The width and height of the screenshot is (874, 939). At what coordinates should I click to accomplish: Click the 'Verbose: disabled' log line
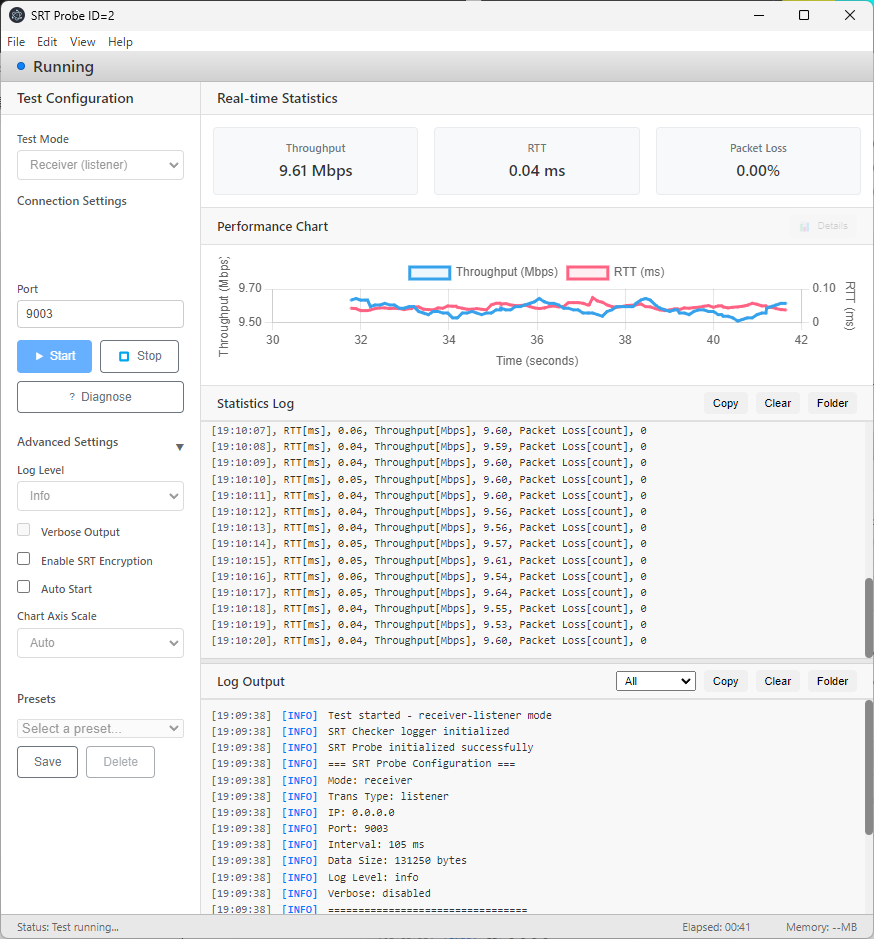321,893
